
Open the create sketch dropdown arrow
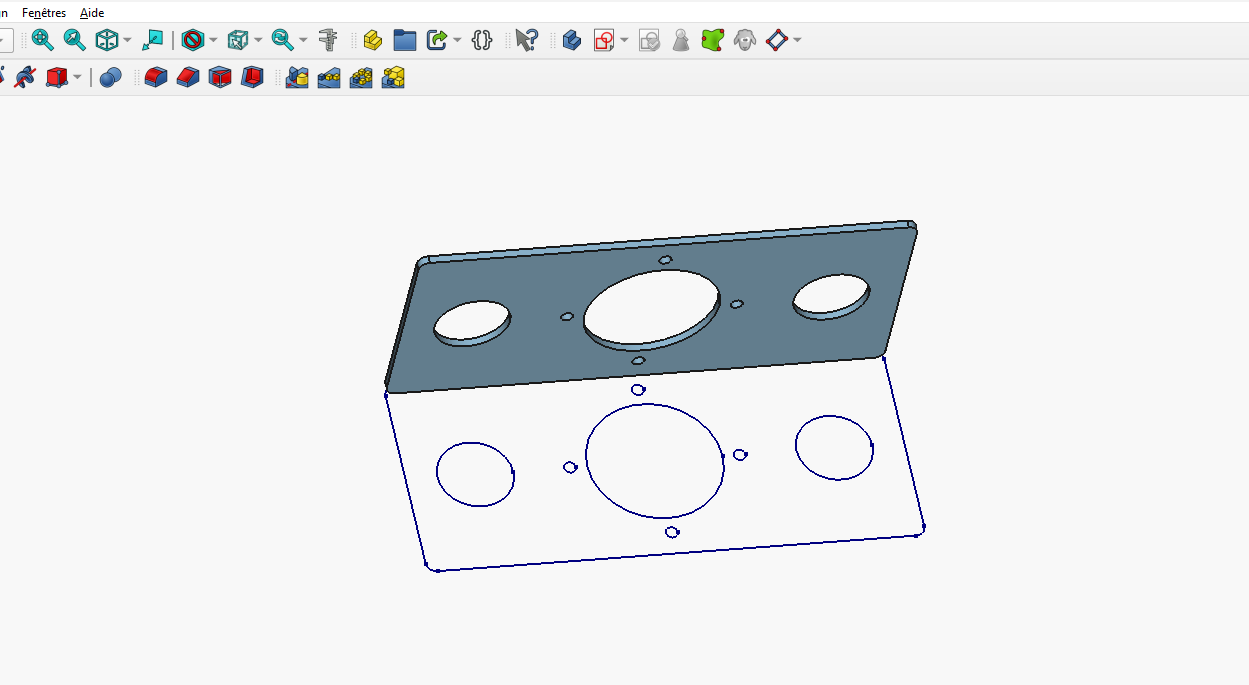(x=624, y=40)
